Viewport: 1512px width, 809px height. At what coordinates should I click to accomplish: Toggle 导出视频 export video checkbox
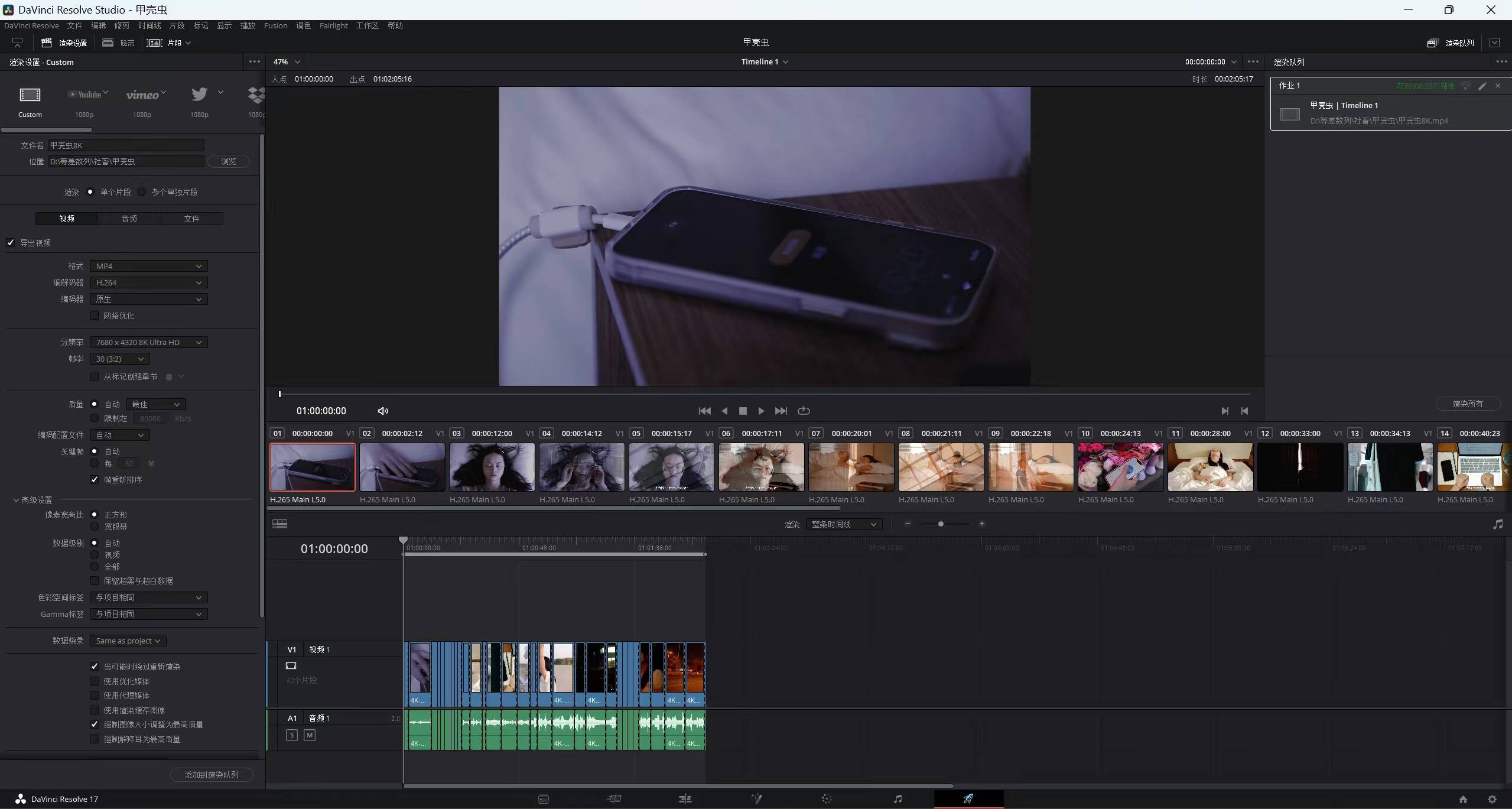coord(11,242)
